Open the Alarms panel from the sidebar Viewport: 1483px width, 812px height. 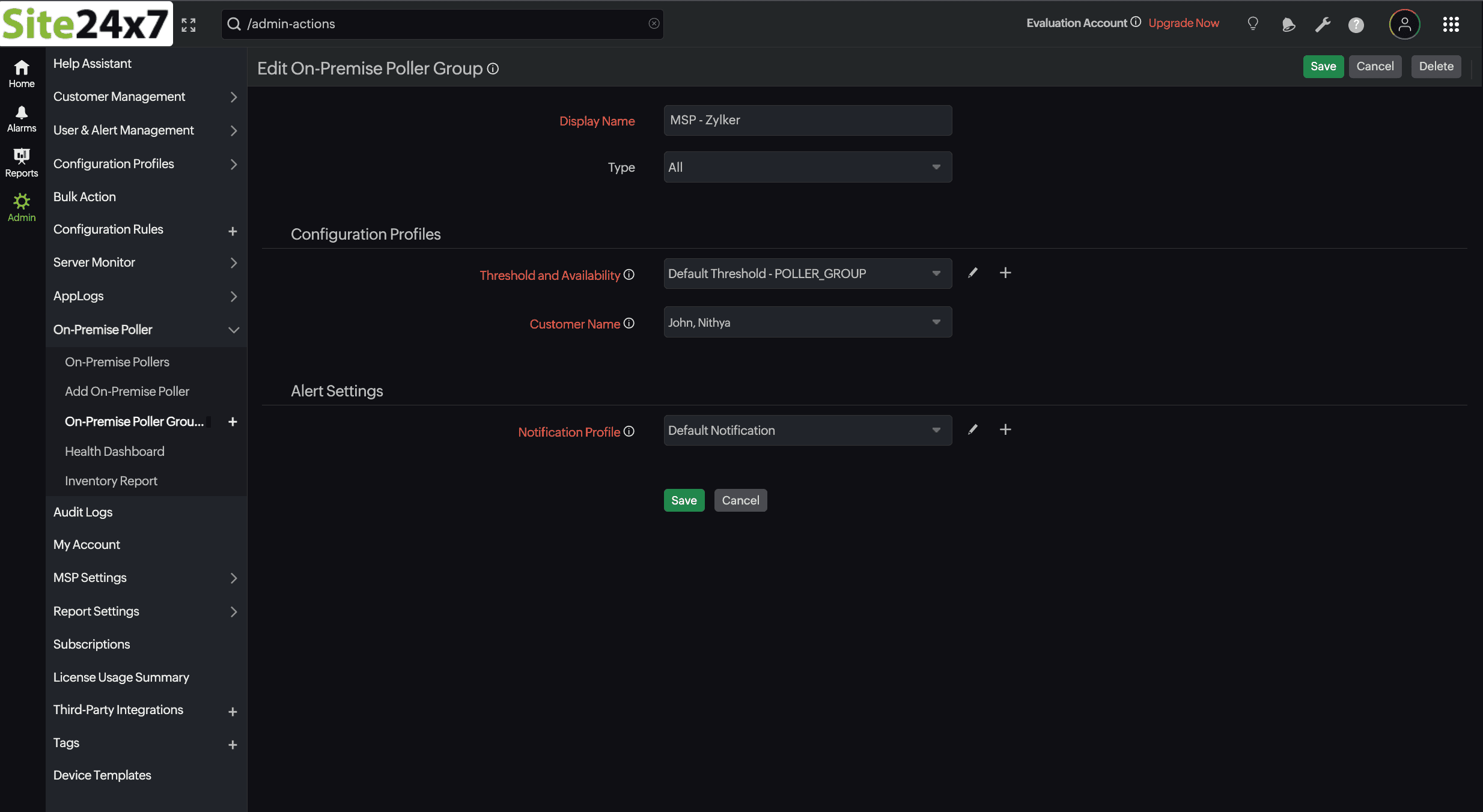pos(21,118)
